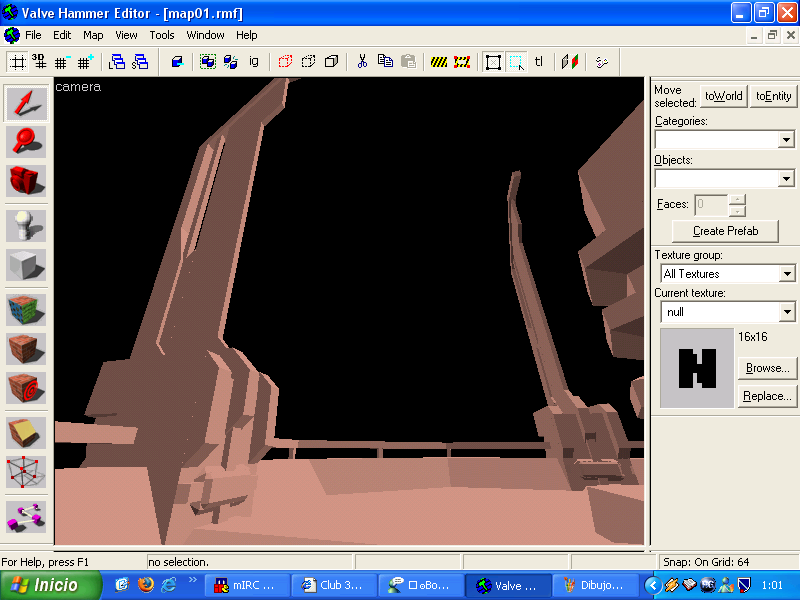Switch to mIRC in the taskbar
The height and width of the screenshot is (600, 800).
tap(247, 586)
